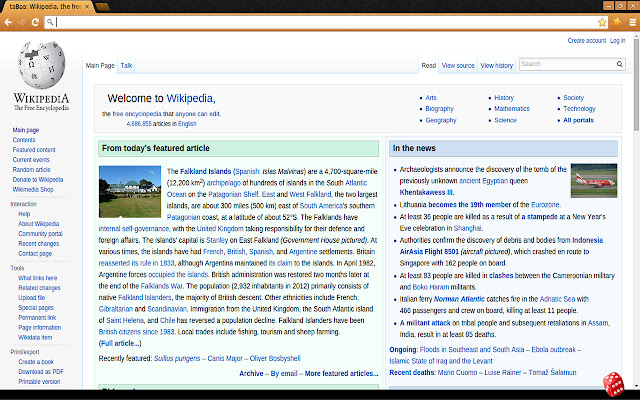
Task: Open the browser hamburger menu
Action: pos(633,22)
